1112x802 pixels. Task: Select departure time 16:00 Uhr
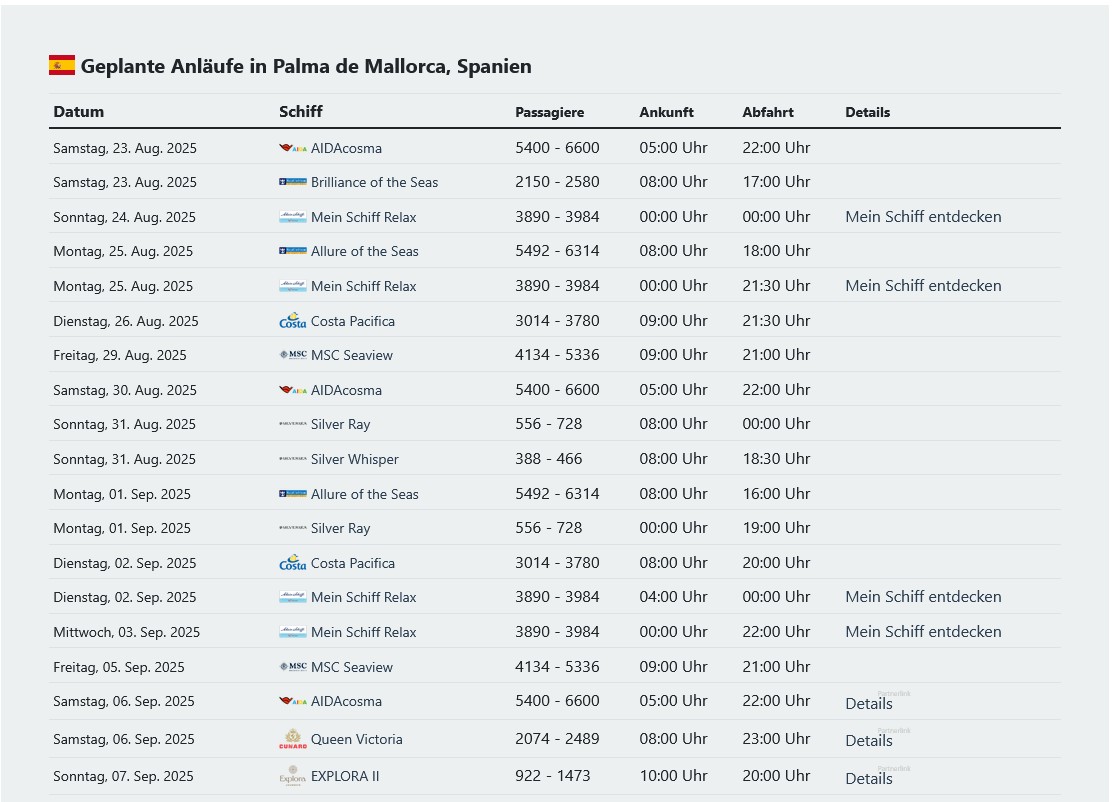pyautogui.click(x=777, y=494)
